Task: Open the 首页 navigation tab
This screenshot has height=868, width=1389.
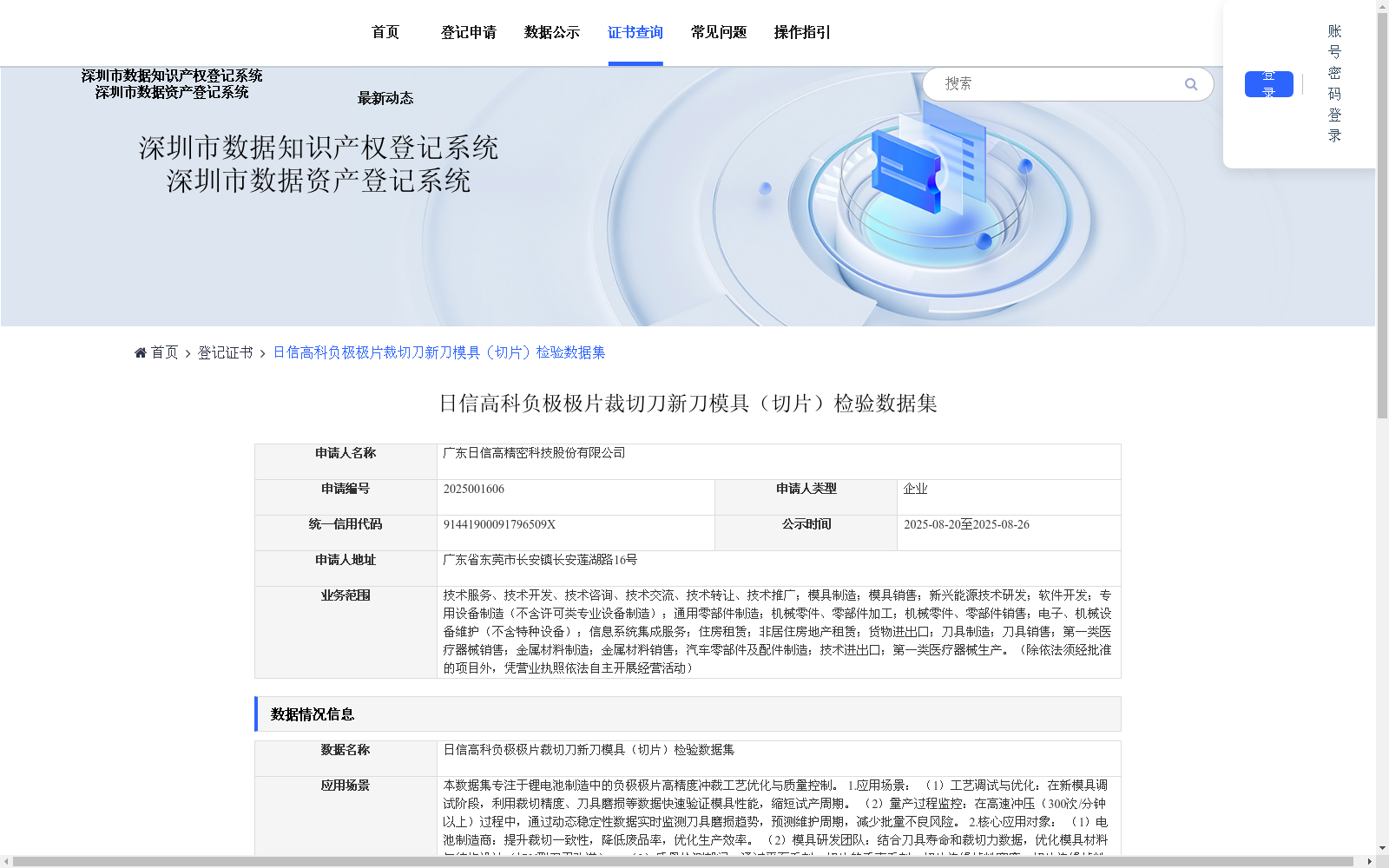Action: tap(385, 32)
